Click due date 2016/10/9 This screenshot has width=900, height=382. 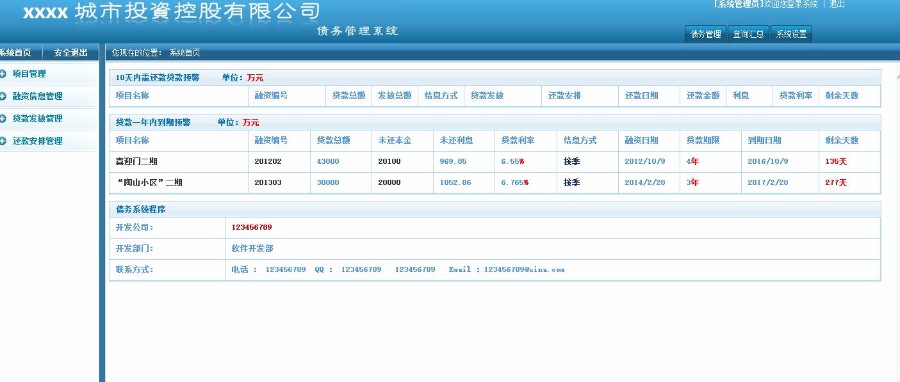click(x=768, y=162)
